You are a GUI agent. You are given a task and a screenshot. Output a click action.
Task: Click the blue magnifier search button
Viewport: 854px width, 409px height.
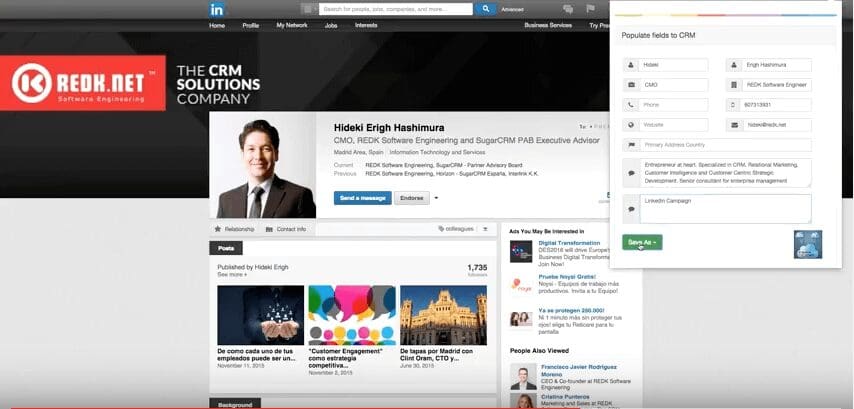[x=485, y=9]
